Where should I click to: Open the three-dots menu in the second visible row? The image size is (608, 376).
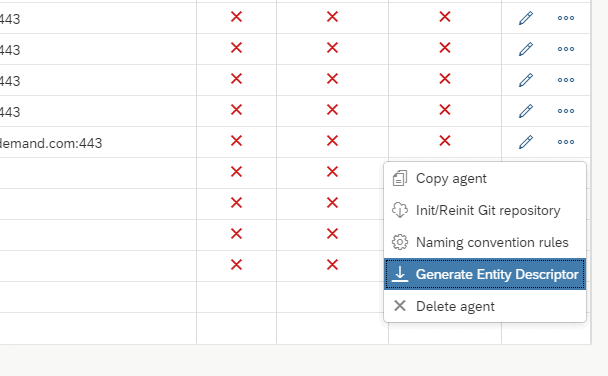(x=566, y=49)
